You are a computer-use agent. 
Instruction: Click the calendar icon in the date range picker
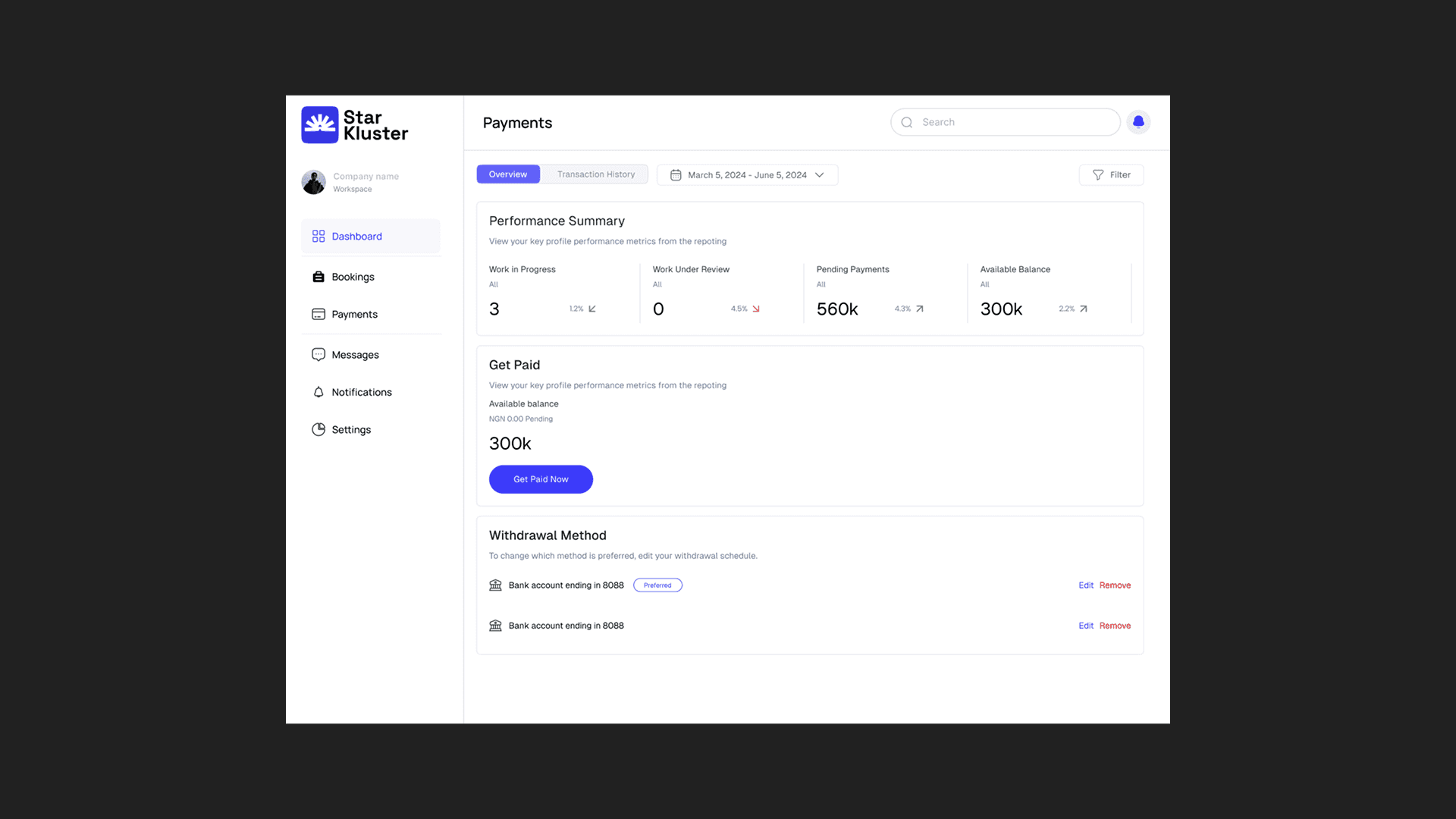[x=676, y=175]
